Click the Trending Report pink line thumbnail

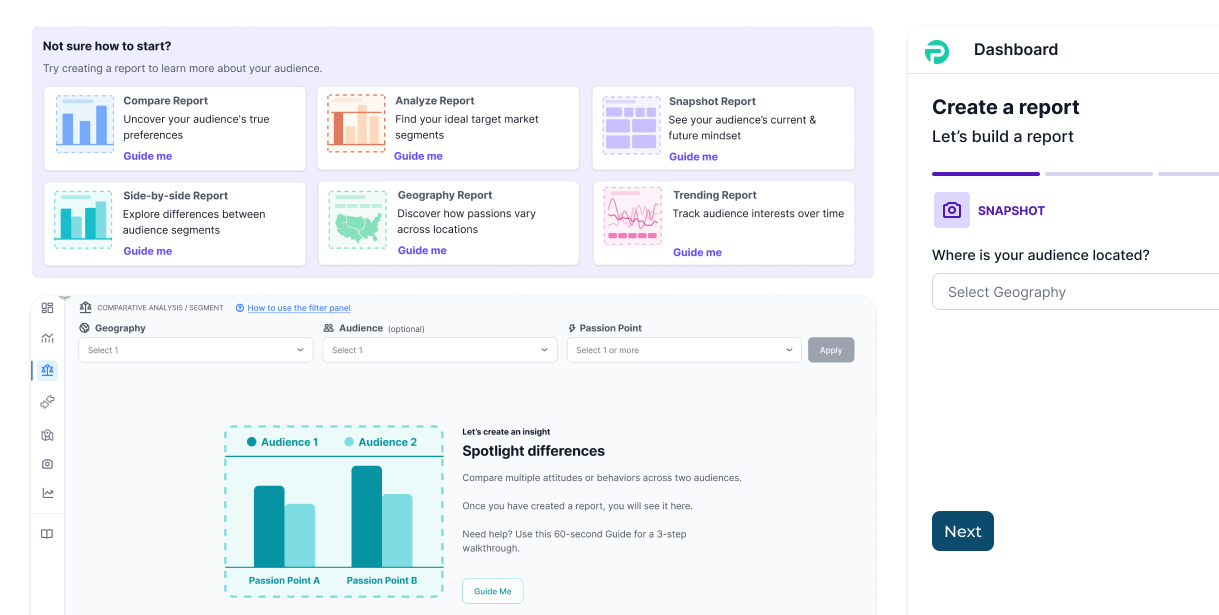(x=632, y=216)
